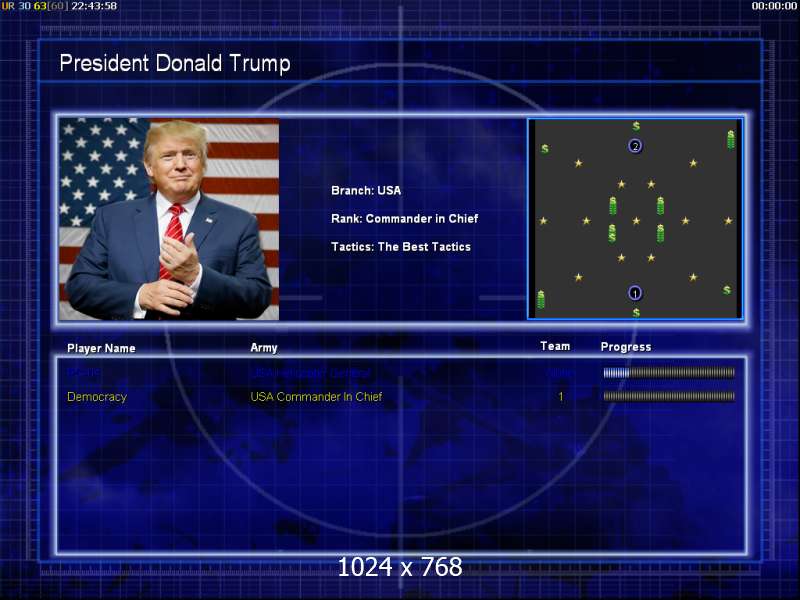Screen dimensions: 800x600
Task: Click the "Player Name" column header
Action: pyautogui.click(x=101, y=348)
